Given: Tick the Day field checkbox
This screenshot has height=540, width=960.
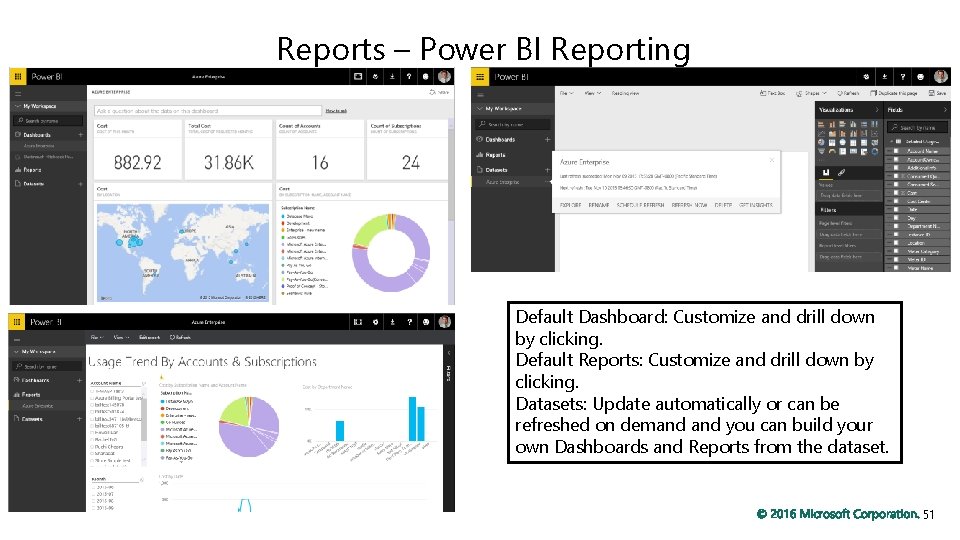Looking at the screenshot, I should pos(896,218).
